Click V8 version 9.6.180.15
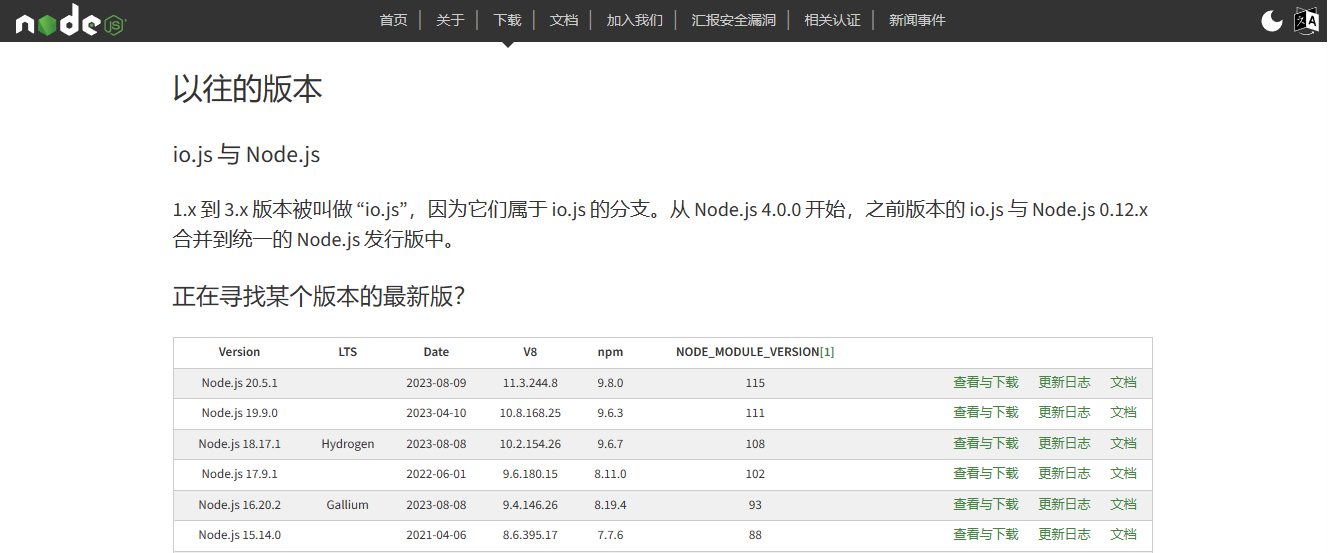 pyautogui.click(x=530, y=474)
